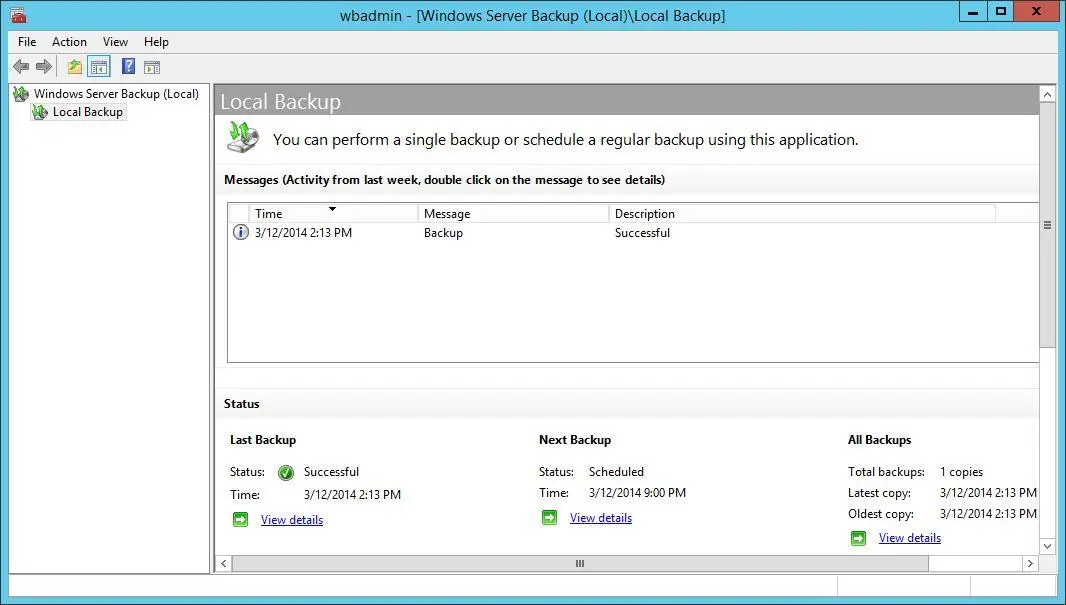Open the View menu
Screen dimensions: 1066x605
pos(116,41)
